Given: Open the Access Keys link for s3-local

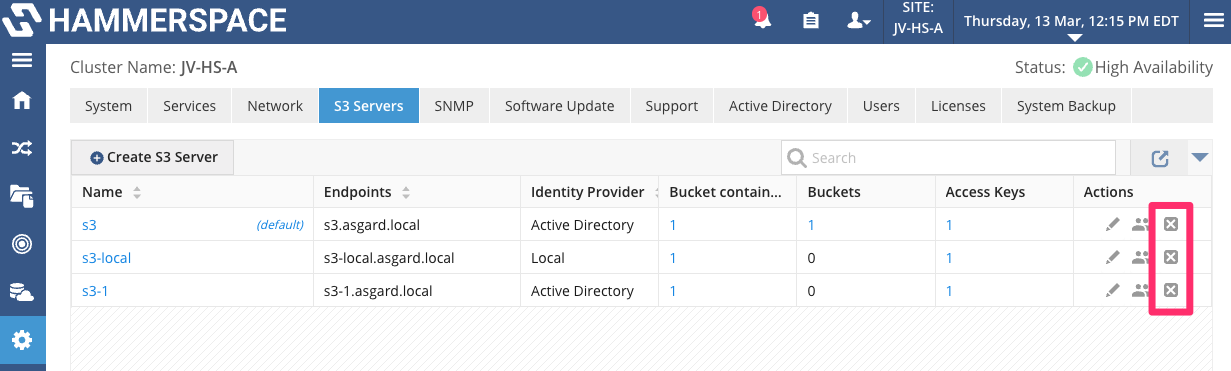Looking at the screenshot, I should [x=949, y=258].
